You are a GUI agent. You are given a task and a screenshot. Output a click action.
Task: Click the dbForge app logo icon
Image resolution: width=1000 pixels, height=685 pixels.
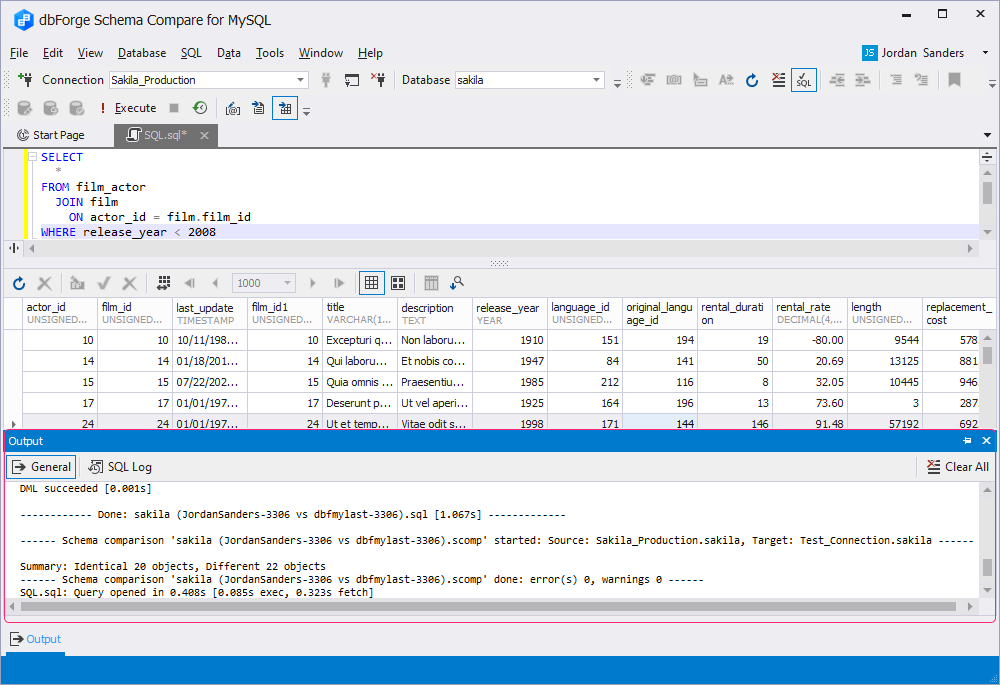pyautogui.click(x=24, y=20)
